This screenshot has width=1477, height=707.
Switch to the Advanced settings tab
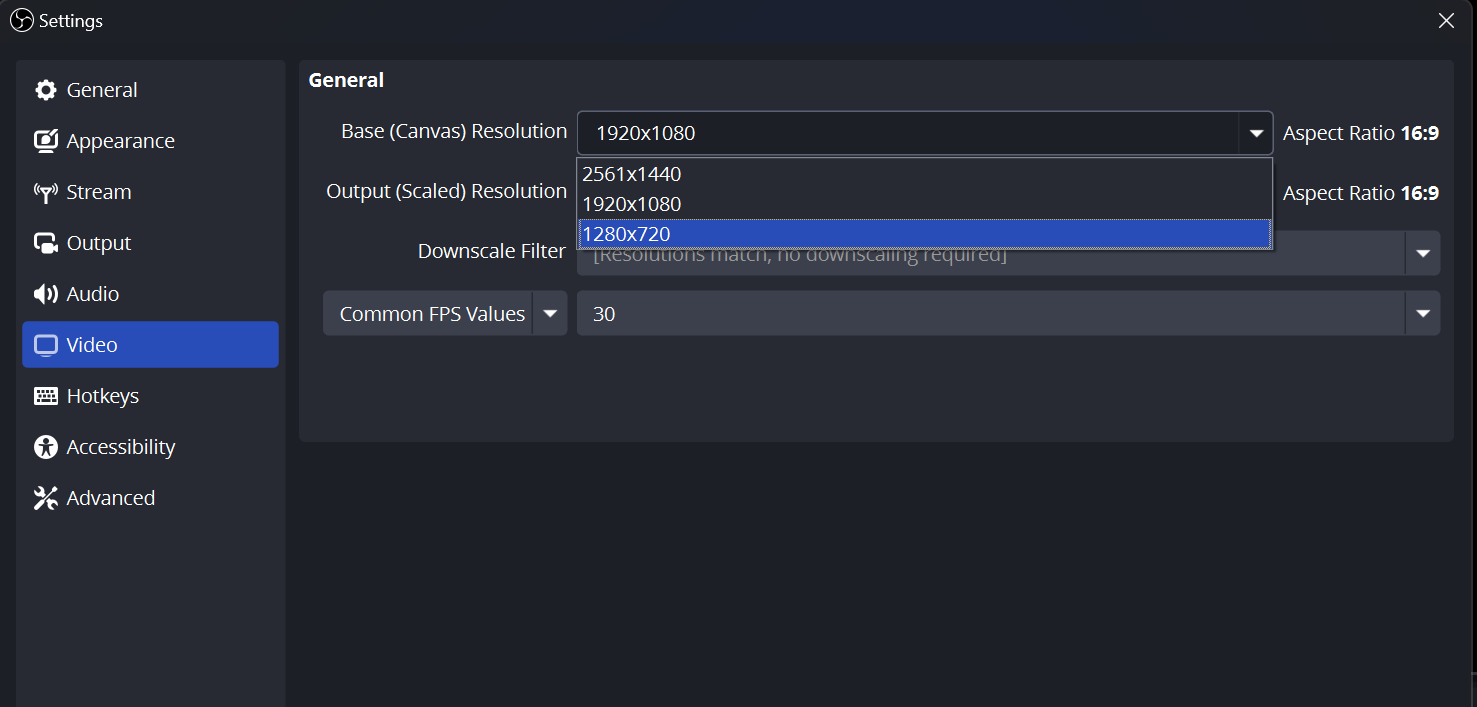(46, 497)
